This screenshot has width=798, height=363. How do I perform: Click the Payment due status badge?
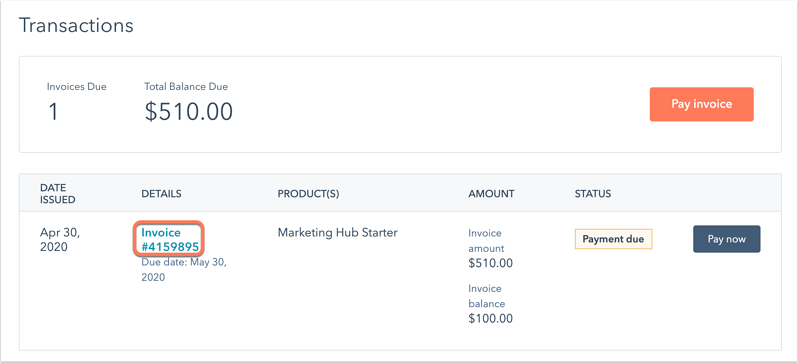click(x=613, y=239)
